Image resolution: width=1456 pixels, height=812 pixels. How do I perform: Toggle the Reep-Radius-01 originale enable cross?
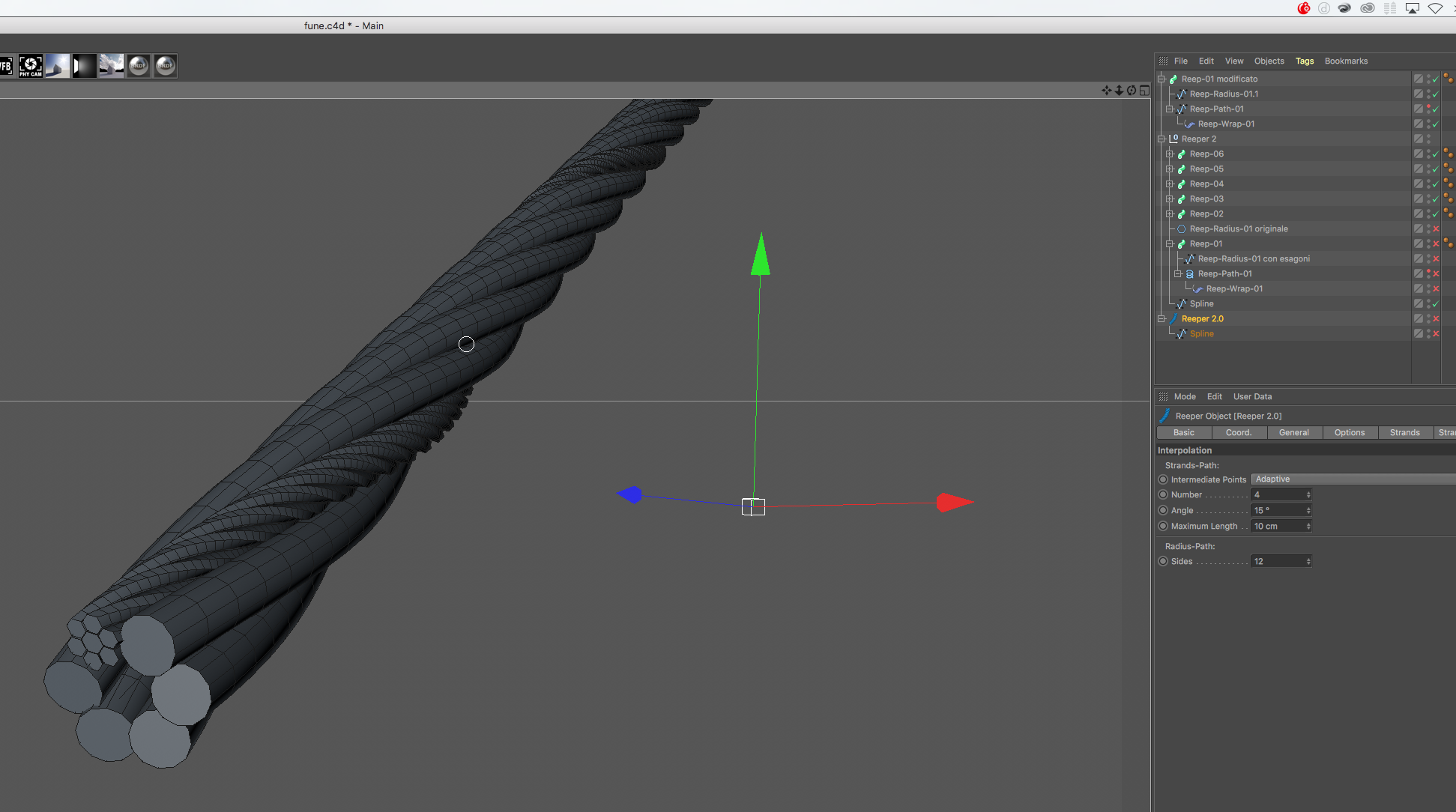click(1436, 229)
